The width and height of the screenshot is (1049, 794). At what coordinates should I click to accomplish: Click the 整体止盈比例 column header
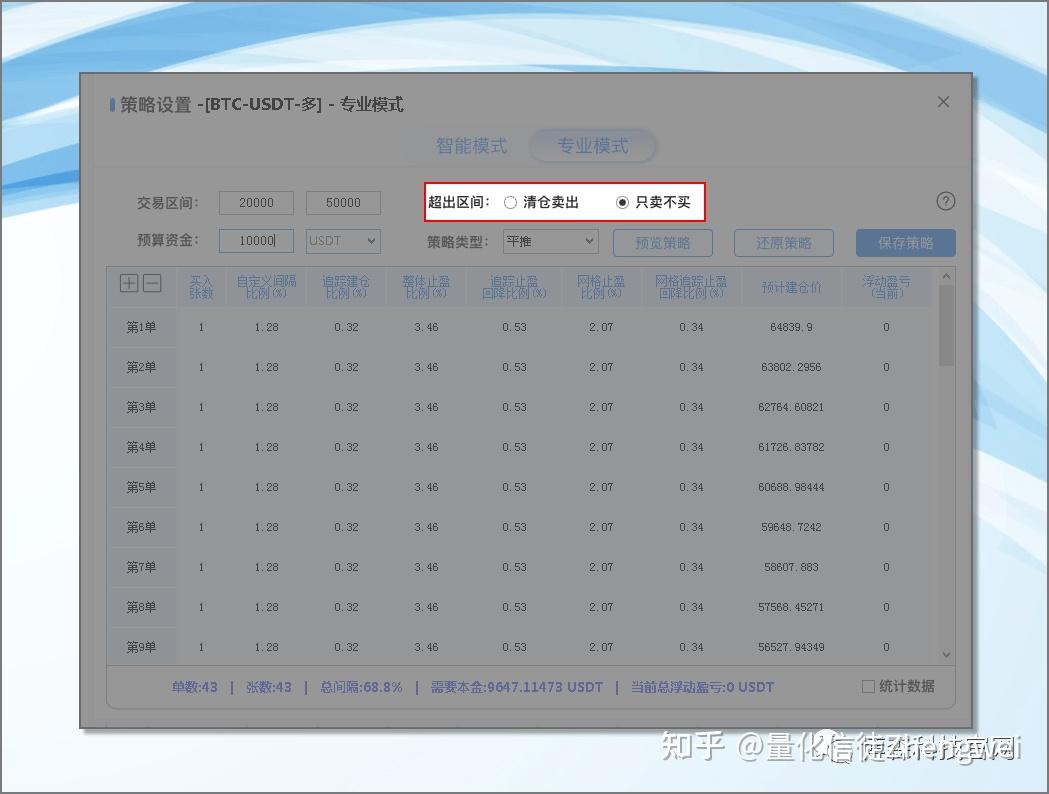tap(426, 287)
